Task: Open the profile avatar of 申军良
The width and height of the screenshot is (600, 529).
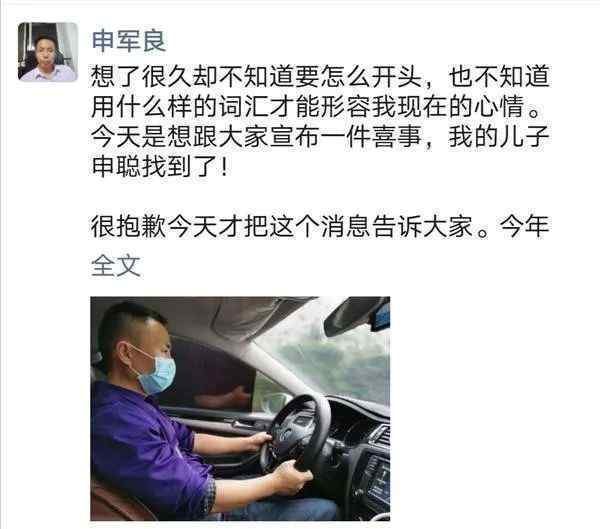Action: (48, 52)
